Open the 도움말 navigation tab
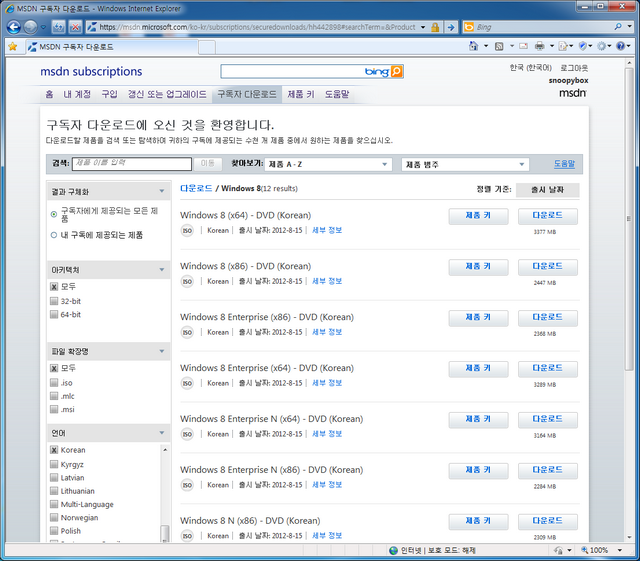Screen dimensions: 640x561 pos(337,94)
